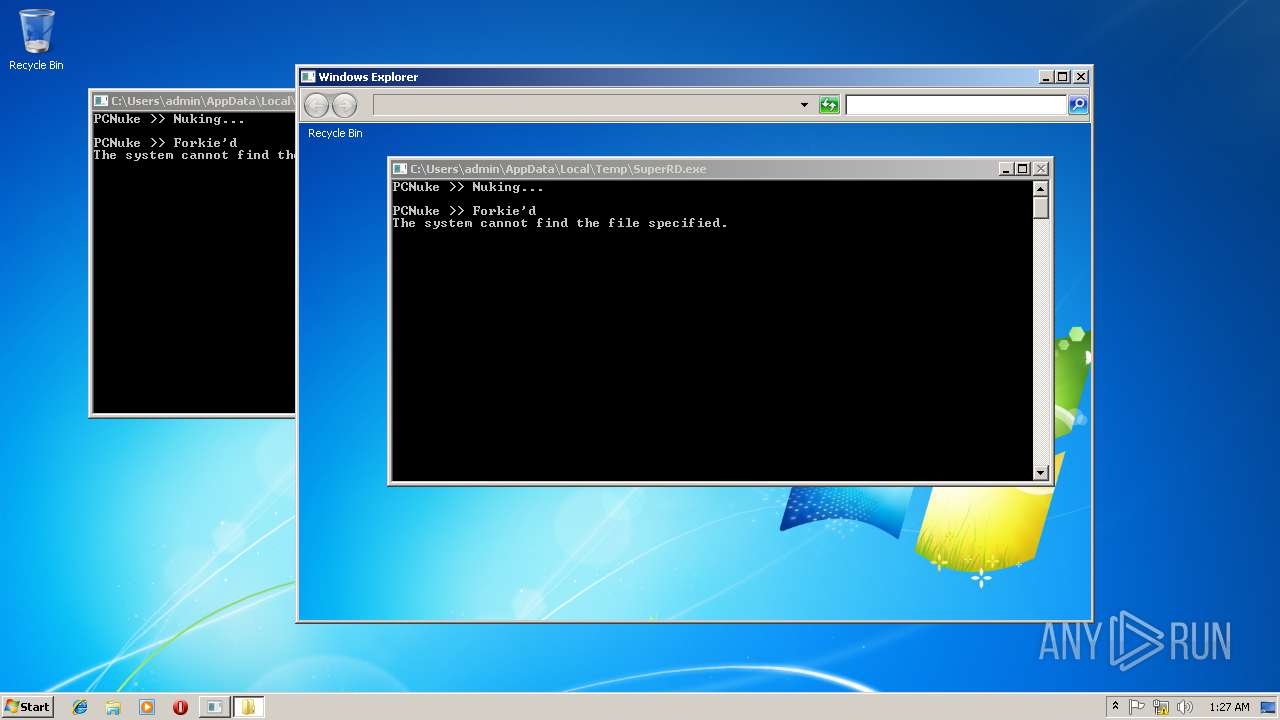Image resolution: width=1280 pixels, height=720 pixels.
Task: Click "The system cannot find the file specified." text
Action: [x=560, y=223]
